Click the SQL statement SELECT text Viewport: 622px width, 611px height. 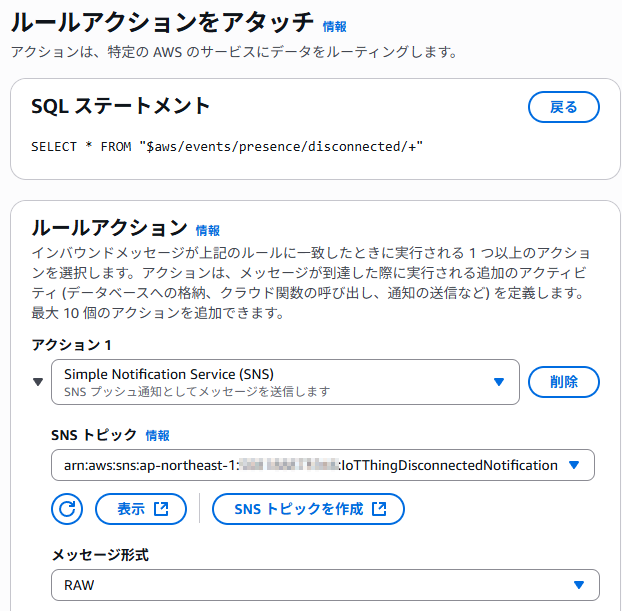coord(227,146)
